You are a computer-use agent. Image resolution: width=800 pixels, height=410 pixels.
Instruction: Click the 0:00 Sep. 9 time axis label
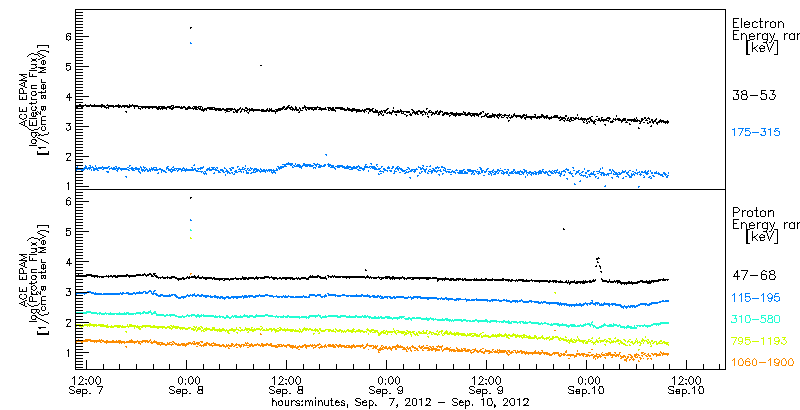click(x=386, y=386)
